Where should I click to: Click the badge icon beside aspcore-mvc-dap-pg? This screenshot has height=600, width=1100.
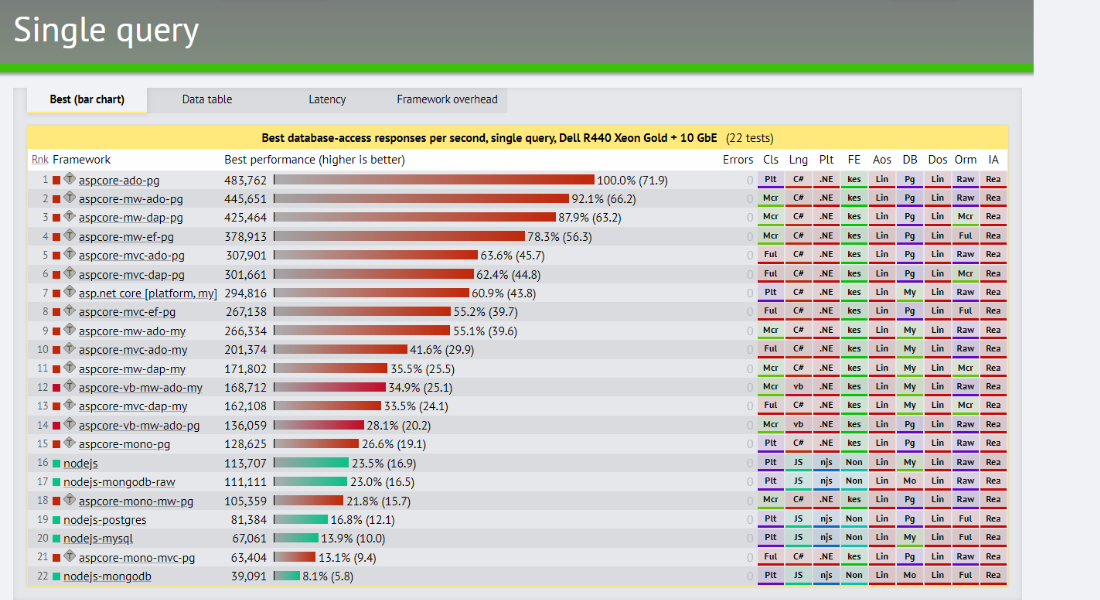69,273
